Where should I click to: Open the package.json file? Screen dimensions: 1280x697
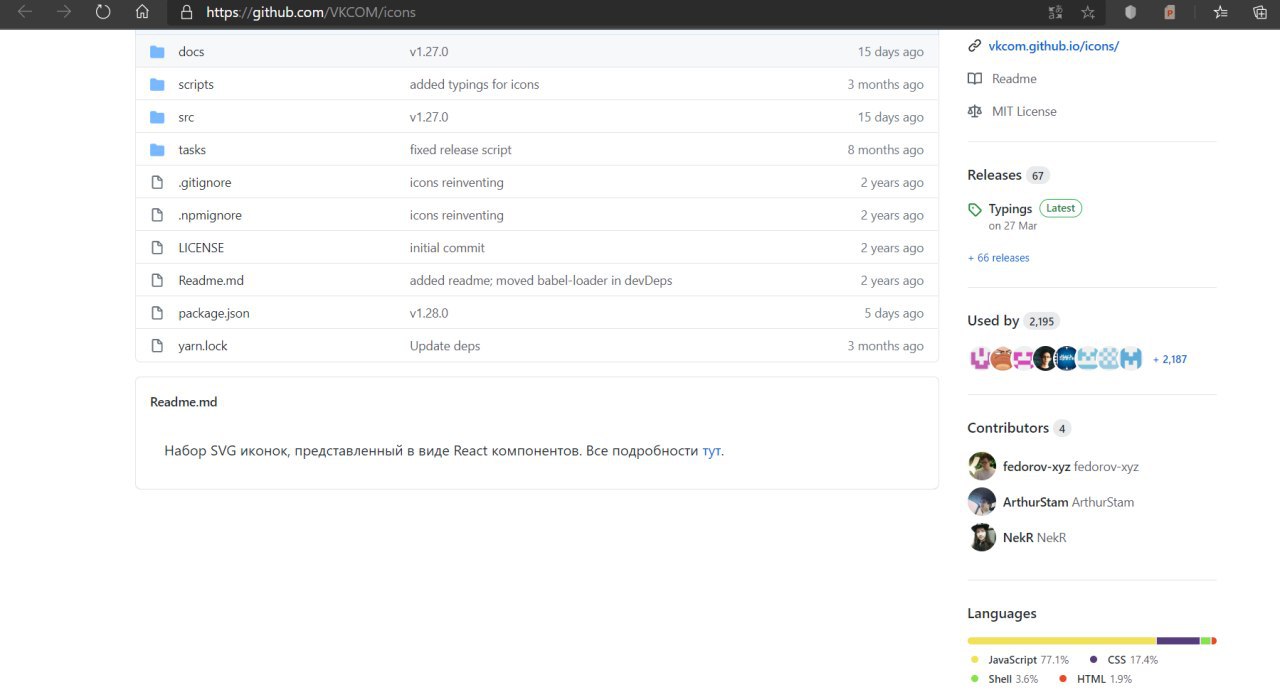pos(214,313)
